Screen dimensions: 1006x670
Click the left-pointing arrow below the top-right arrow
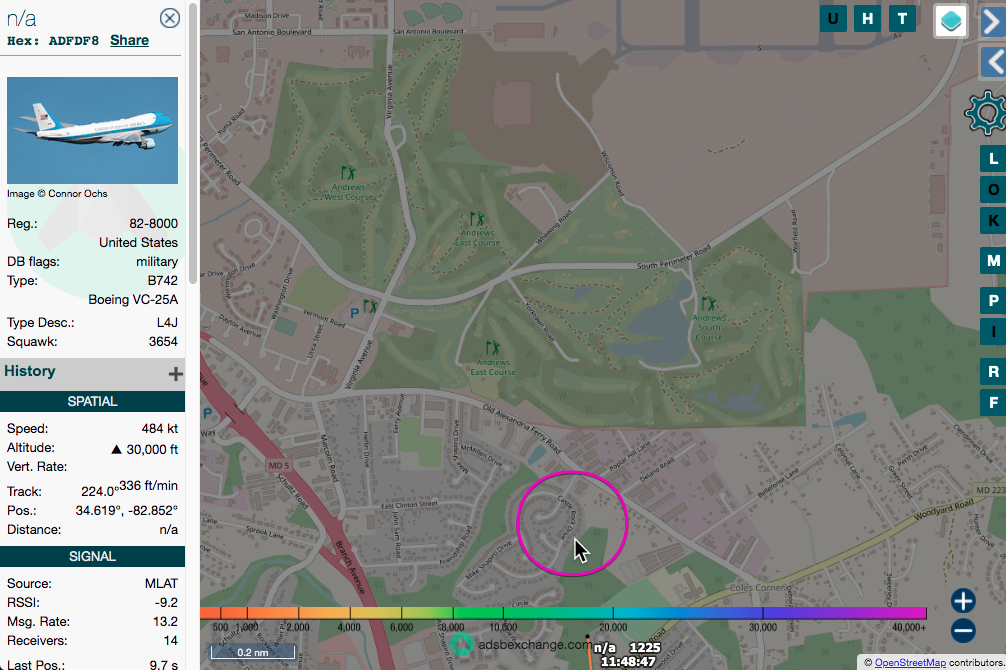(x=994, y=62)
